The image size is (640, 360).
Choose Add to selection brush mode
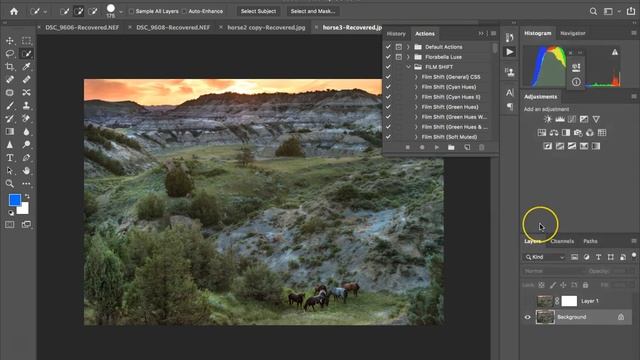tap(78, 11)
